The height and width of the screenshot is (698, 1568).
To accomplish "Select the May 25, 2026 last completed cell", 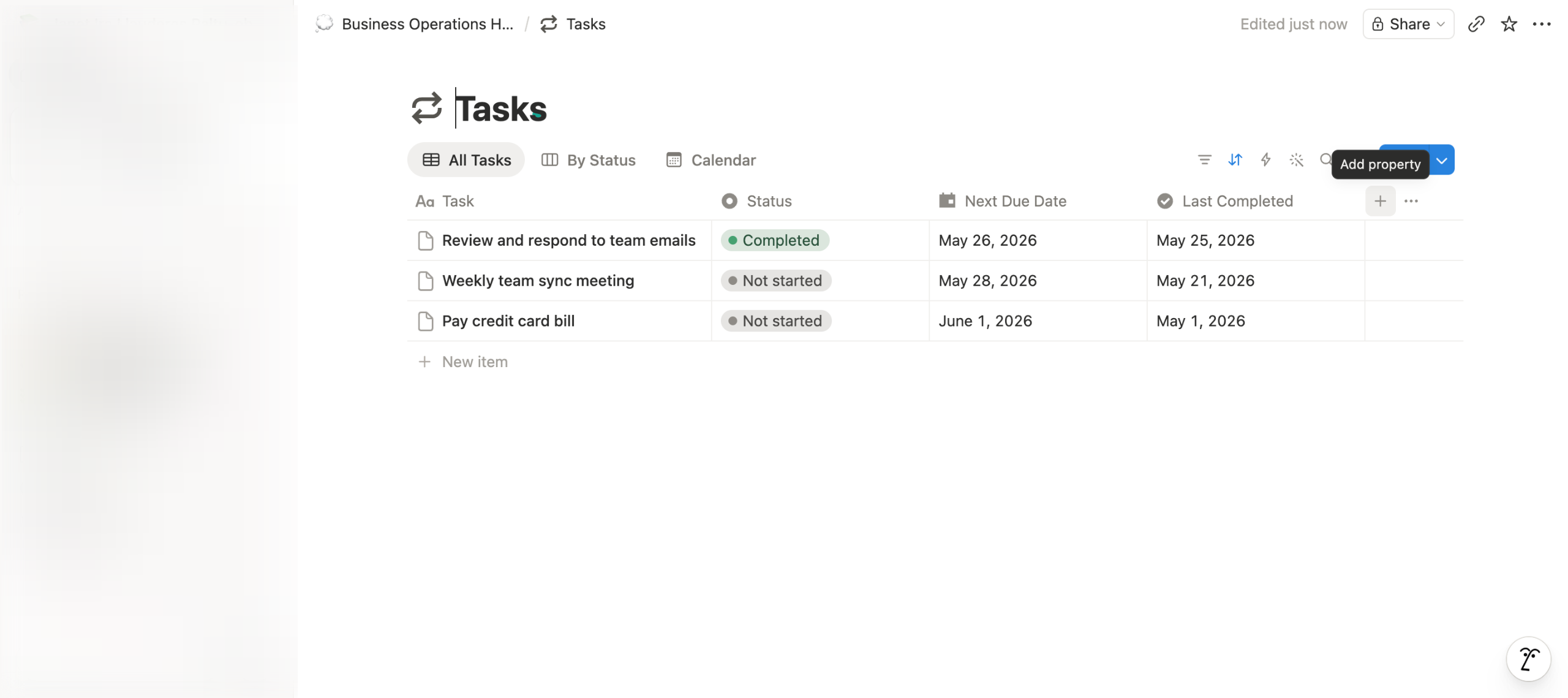I will point(1256,240).
